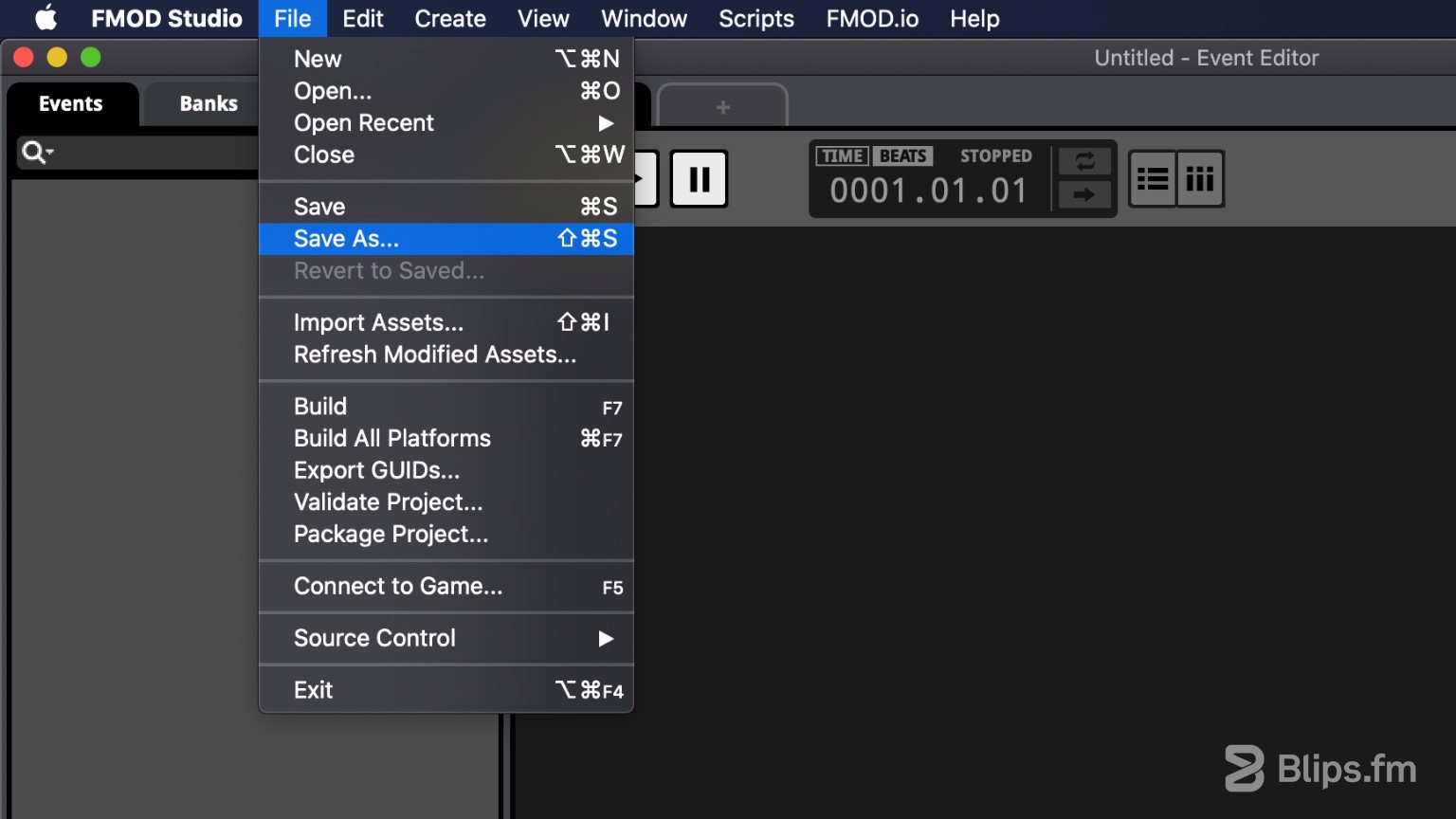Open the Apple menu

45,18
